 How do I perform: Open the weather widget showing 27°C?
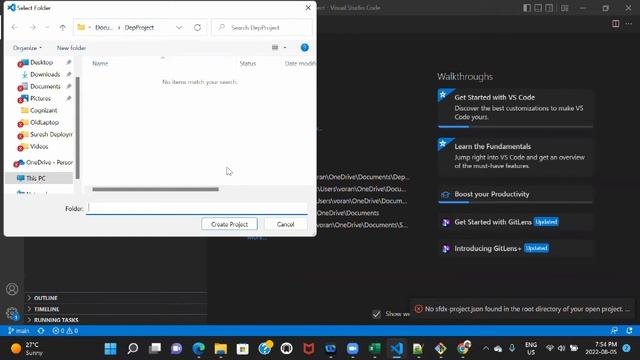pyautogui.click(x=27, y=349)
